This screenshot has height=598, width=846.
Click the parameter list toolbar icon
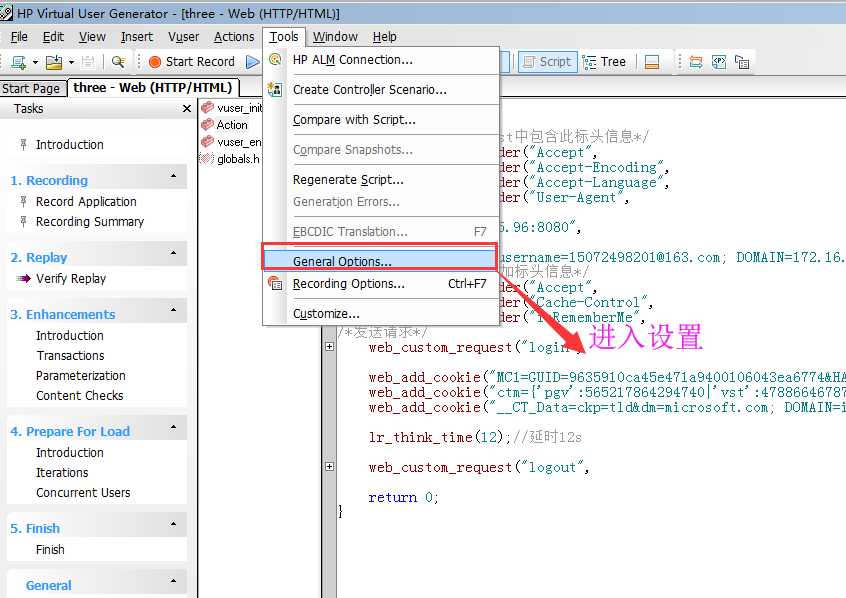click(x=719, y=62)
